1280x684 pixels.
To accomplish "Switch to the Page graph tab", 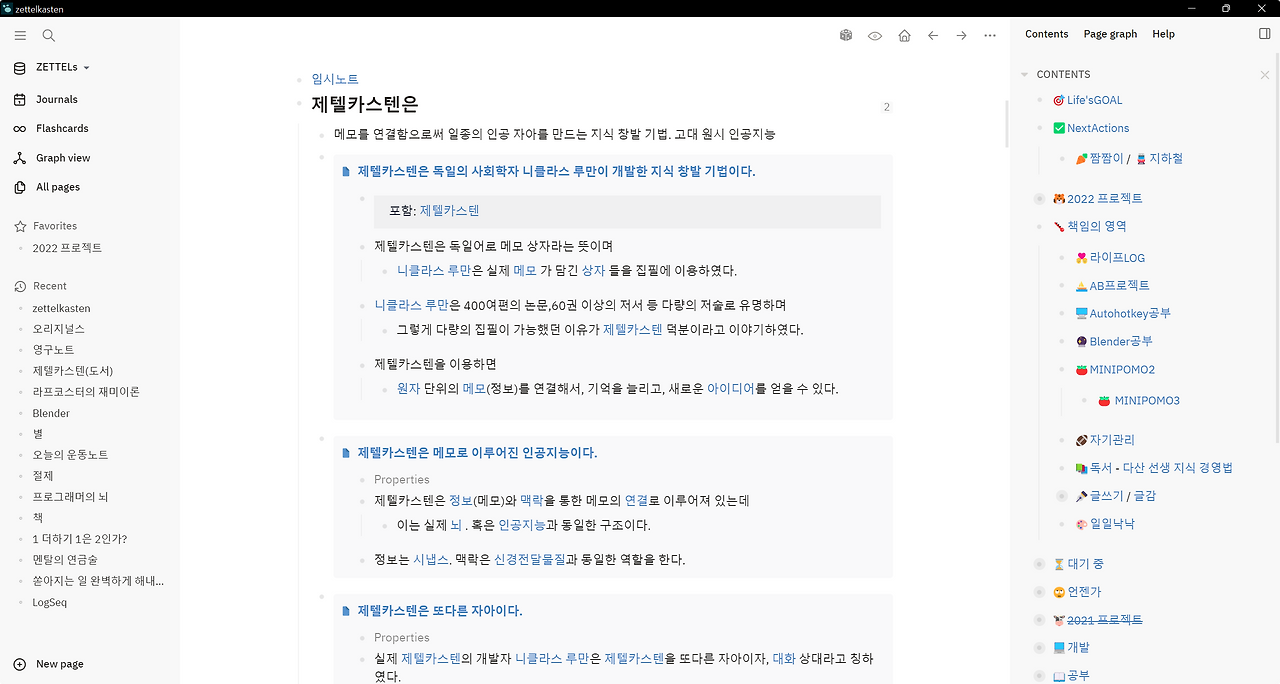I will click(1110, 34).
